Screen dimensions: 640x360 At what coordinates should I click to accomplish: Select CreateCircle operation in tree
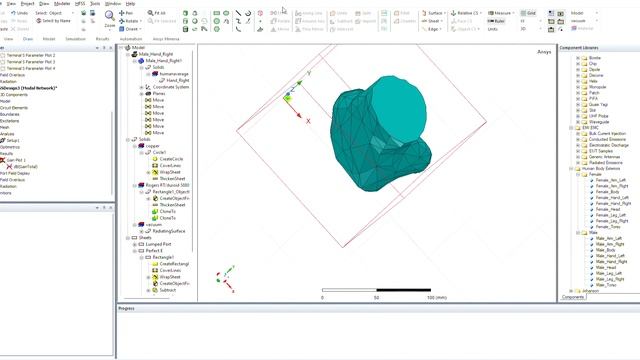point(171,159)
